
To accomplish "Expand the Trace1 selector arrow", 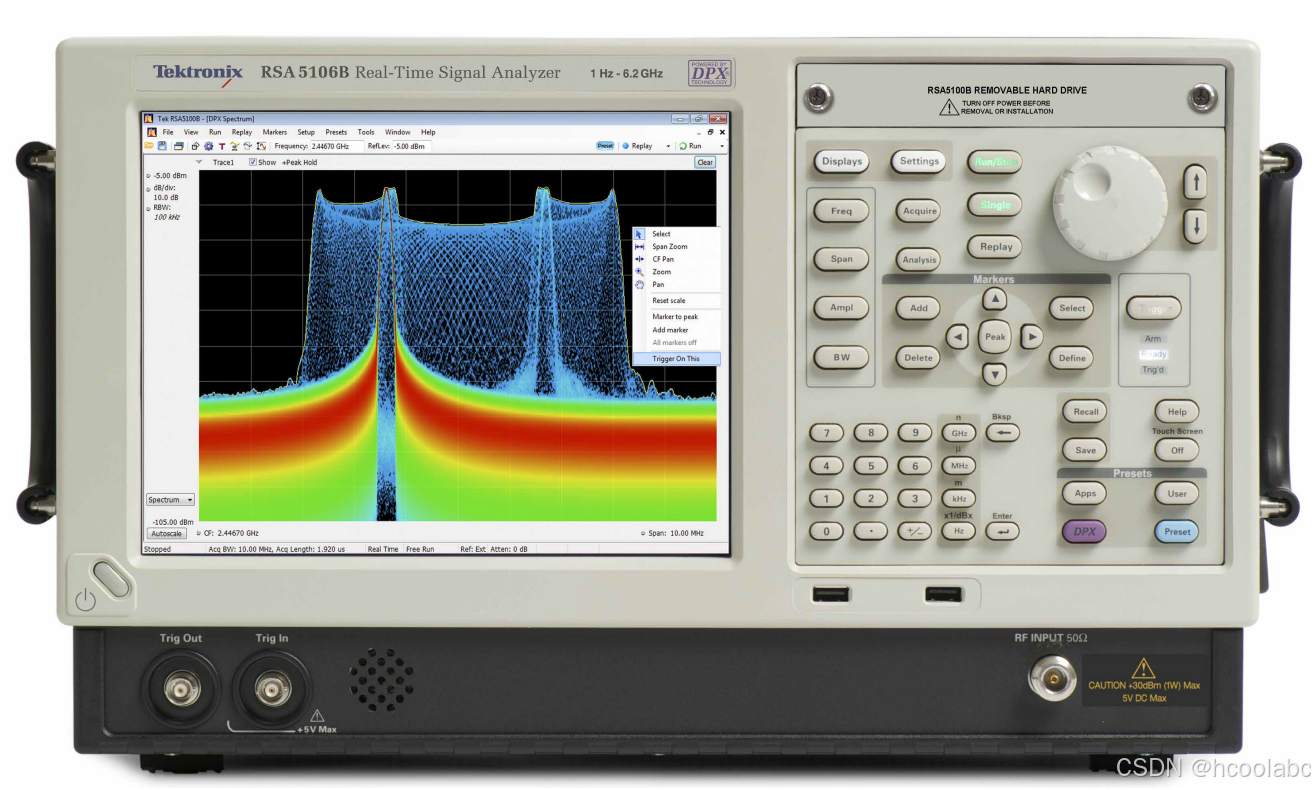I will click(x=199, y=162).
